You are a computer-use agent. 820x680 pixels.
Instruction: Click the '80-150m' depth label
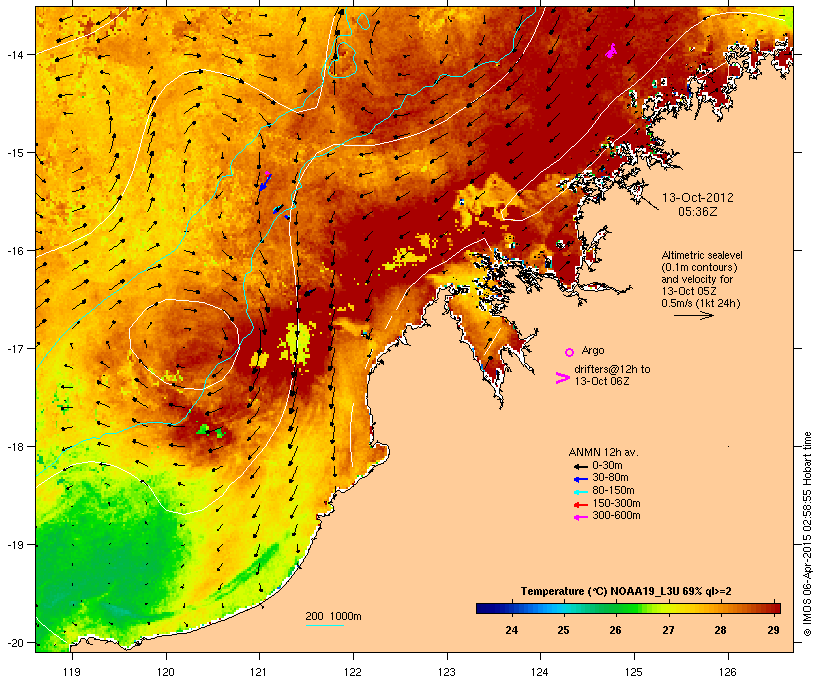(613, 491)
